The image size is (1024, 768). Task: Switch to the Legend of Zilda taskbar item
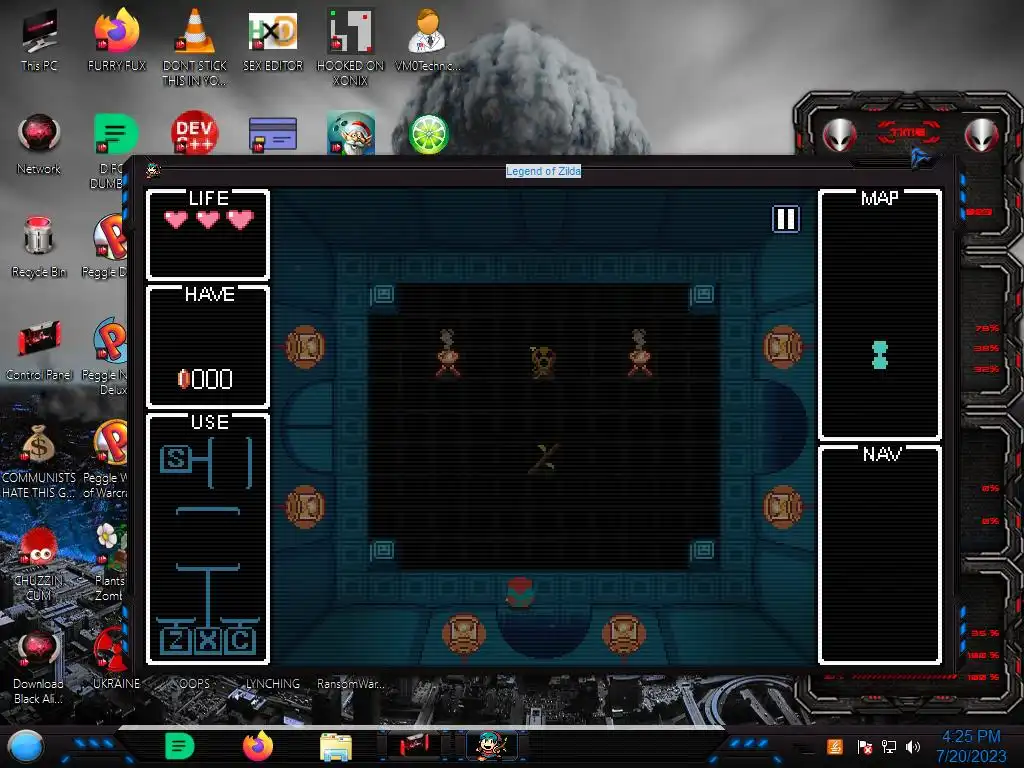tap(492, 746)
